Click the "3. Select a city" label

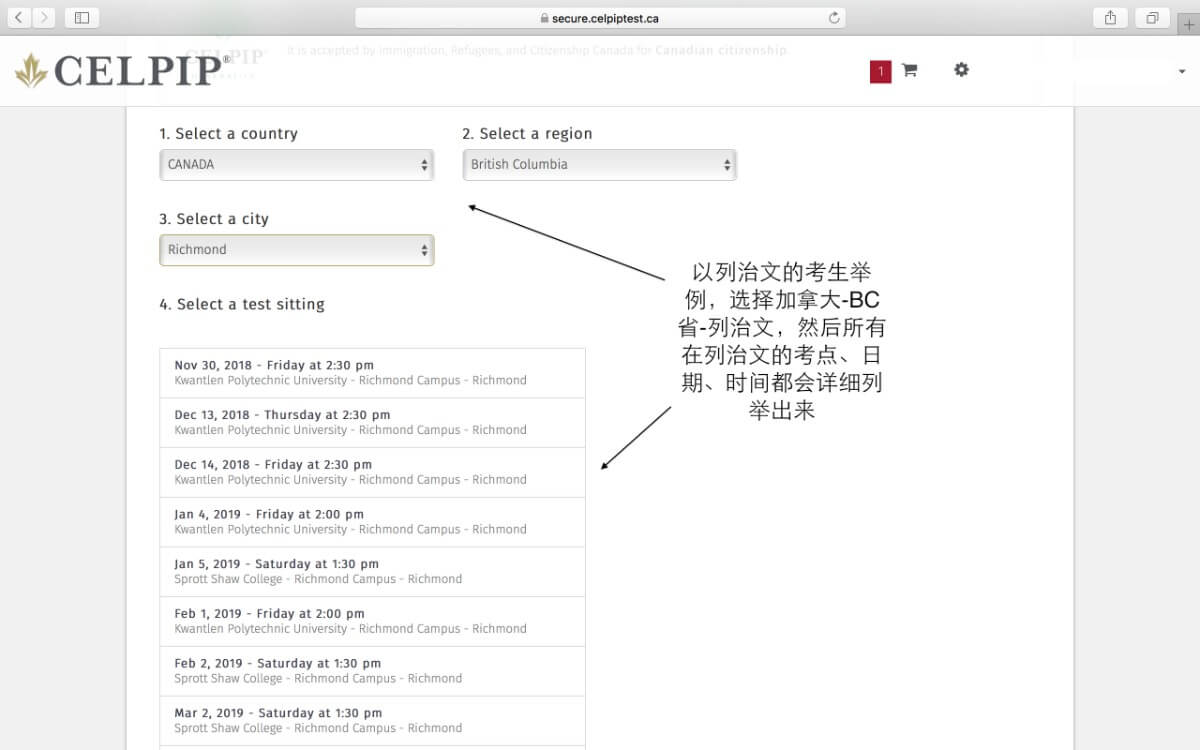[x=214, y=219]
